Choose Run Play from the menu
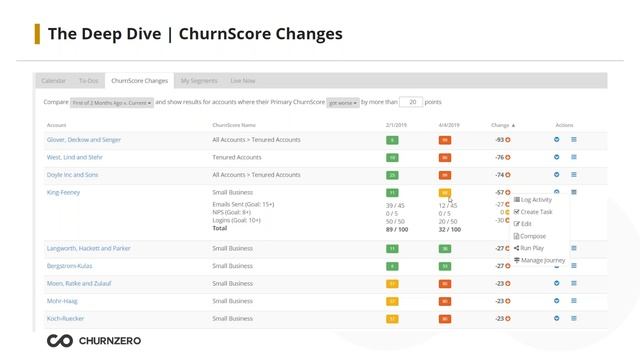 [529, 248]
